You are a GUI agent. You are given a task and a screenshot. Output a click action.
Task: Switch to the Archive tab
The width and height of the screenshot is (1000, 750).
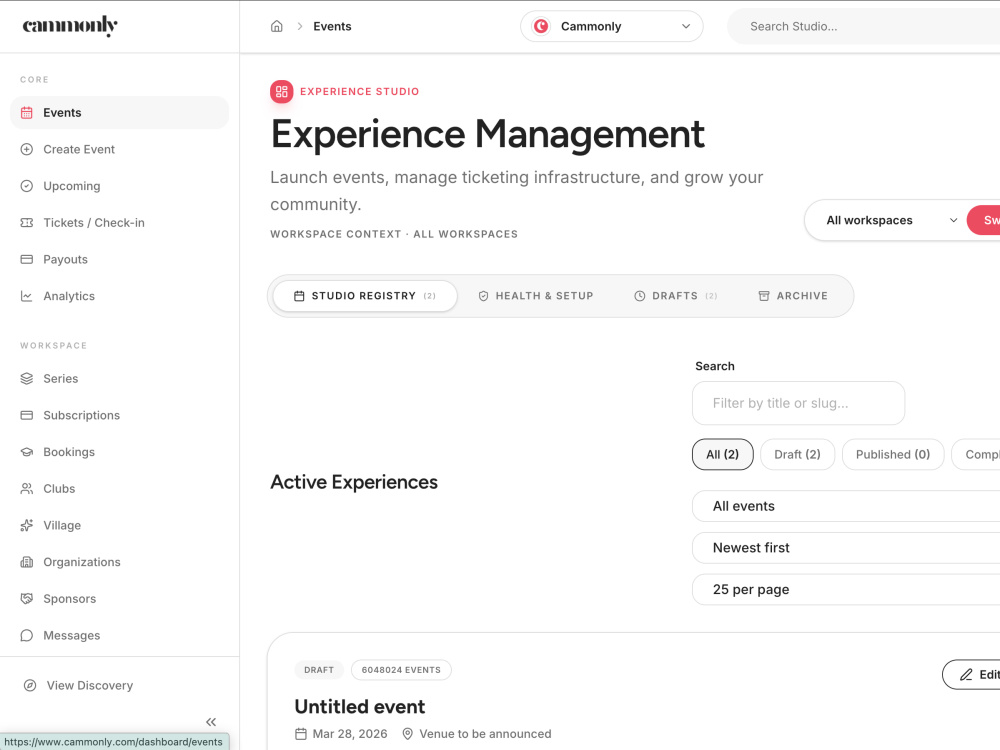pos(793,296)
